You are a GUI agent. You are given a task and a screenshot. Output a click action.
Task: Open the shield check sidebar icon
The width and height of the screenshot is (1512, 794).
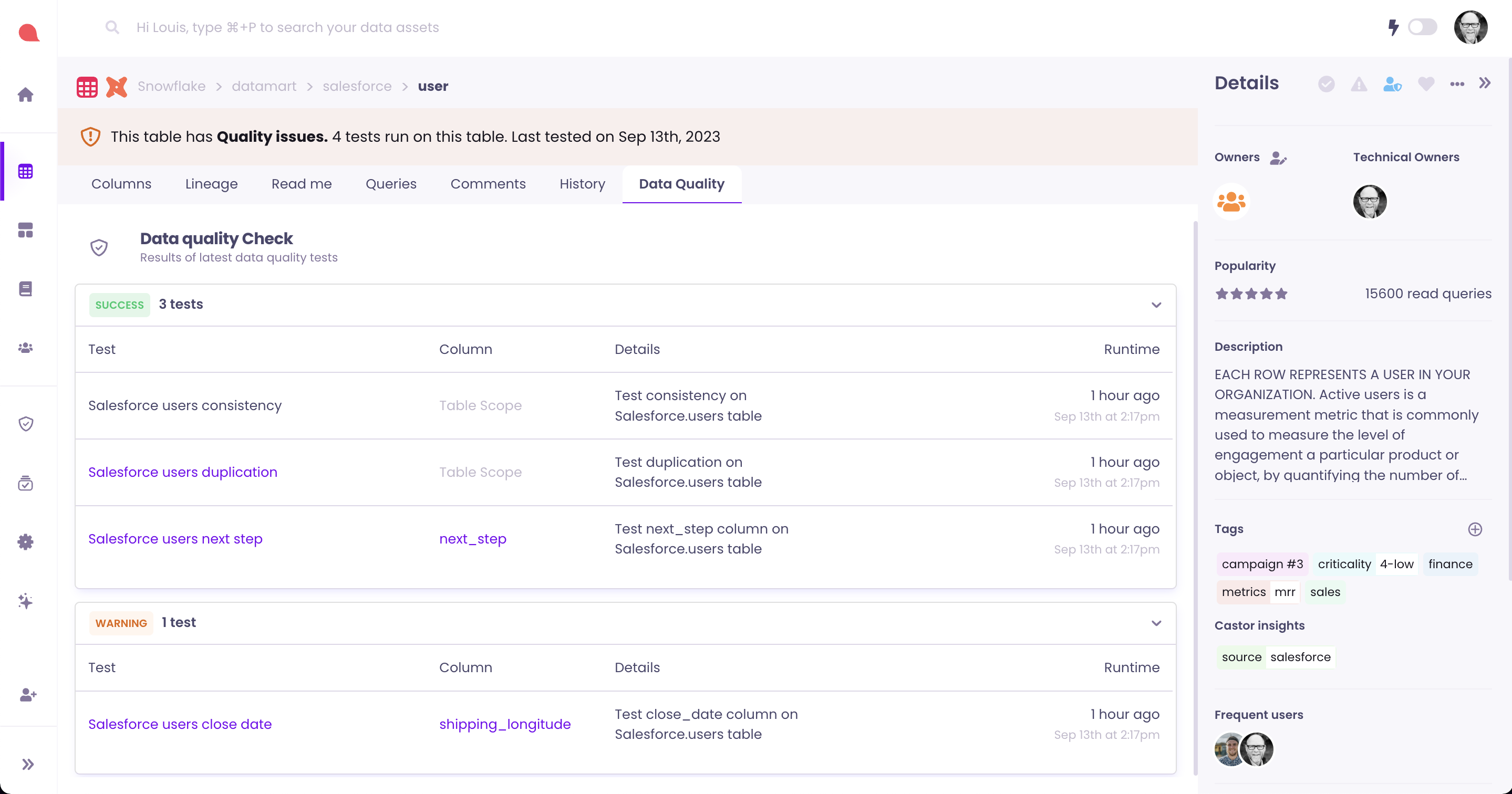coord(25,424)
